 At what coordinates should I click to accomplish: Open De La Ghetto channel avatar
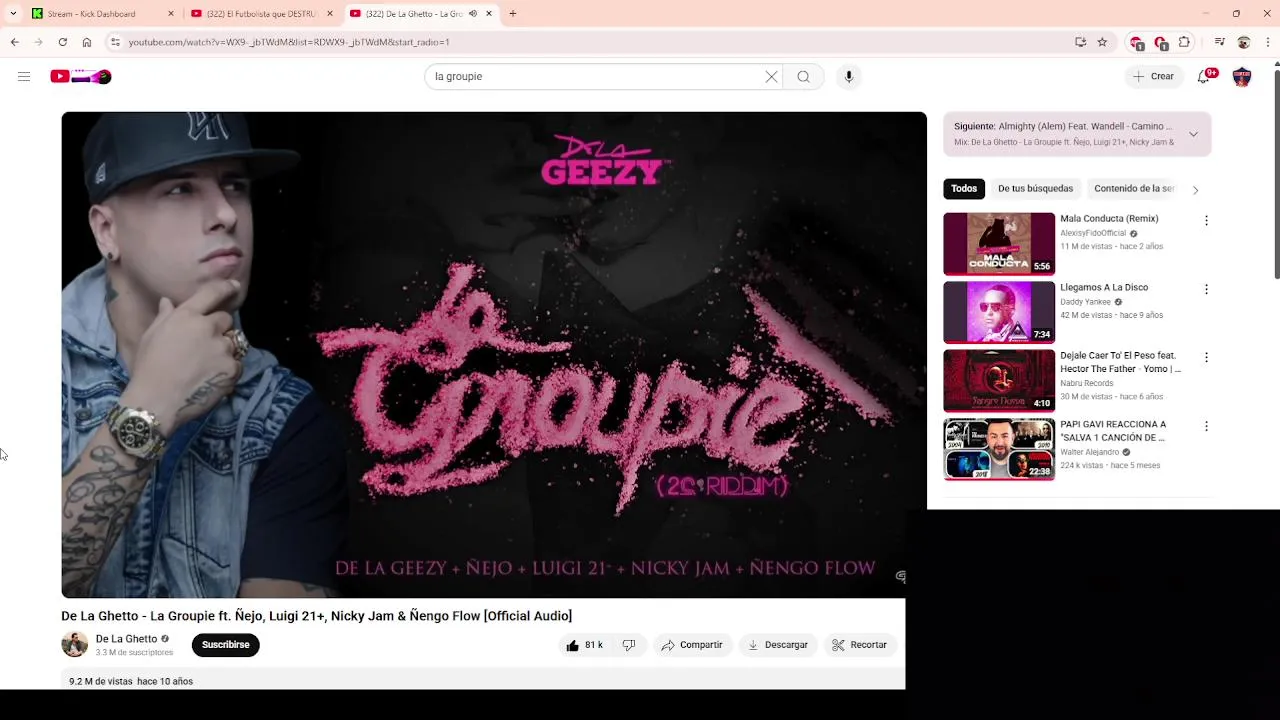pyautogui.click(x=75, y=644)
